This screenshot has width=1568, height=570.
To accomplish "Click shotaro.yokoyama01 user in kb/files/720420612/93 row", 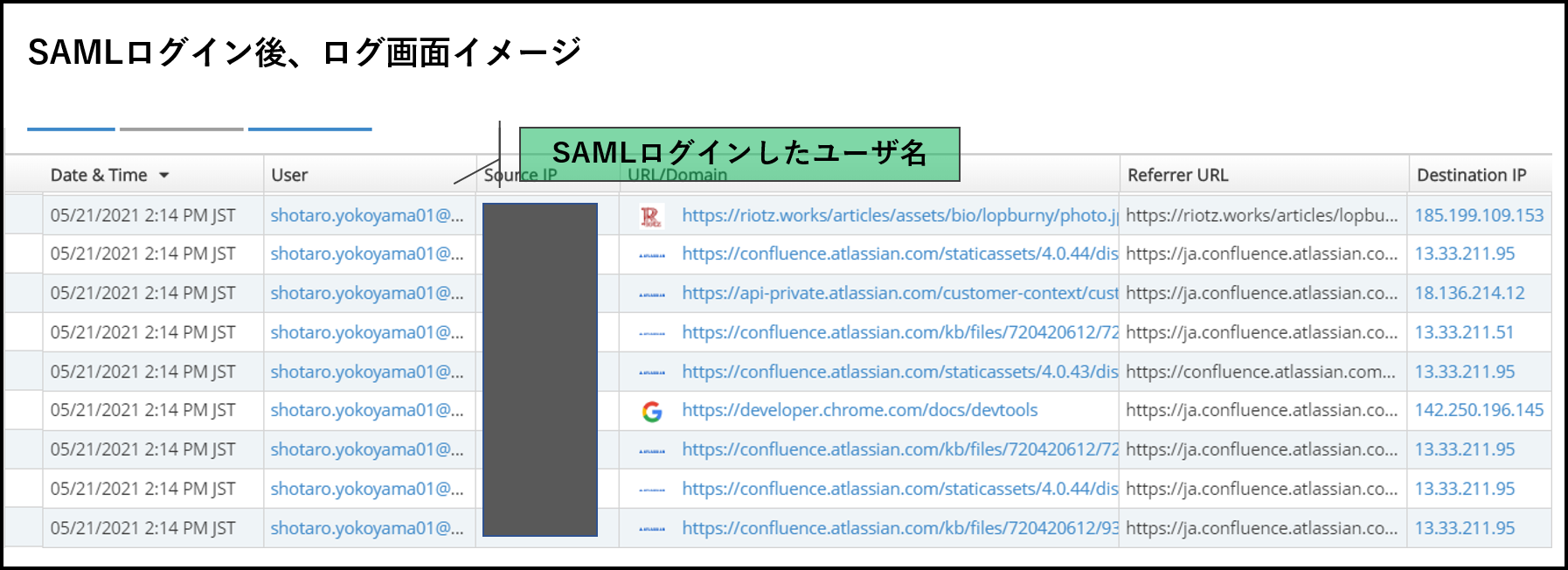I will [367, 528].
